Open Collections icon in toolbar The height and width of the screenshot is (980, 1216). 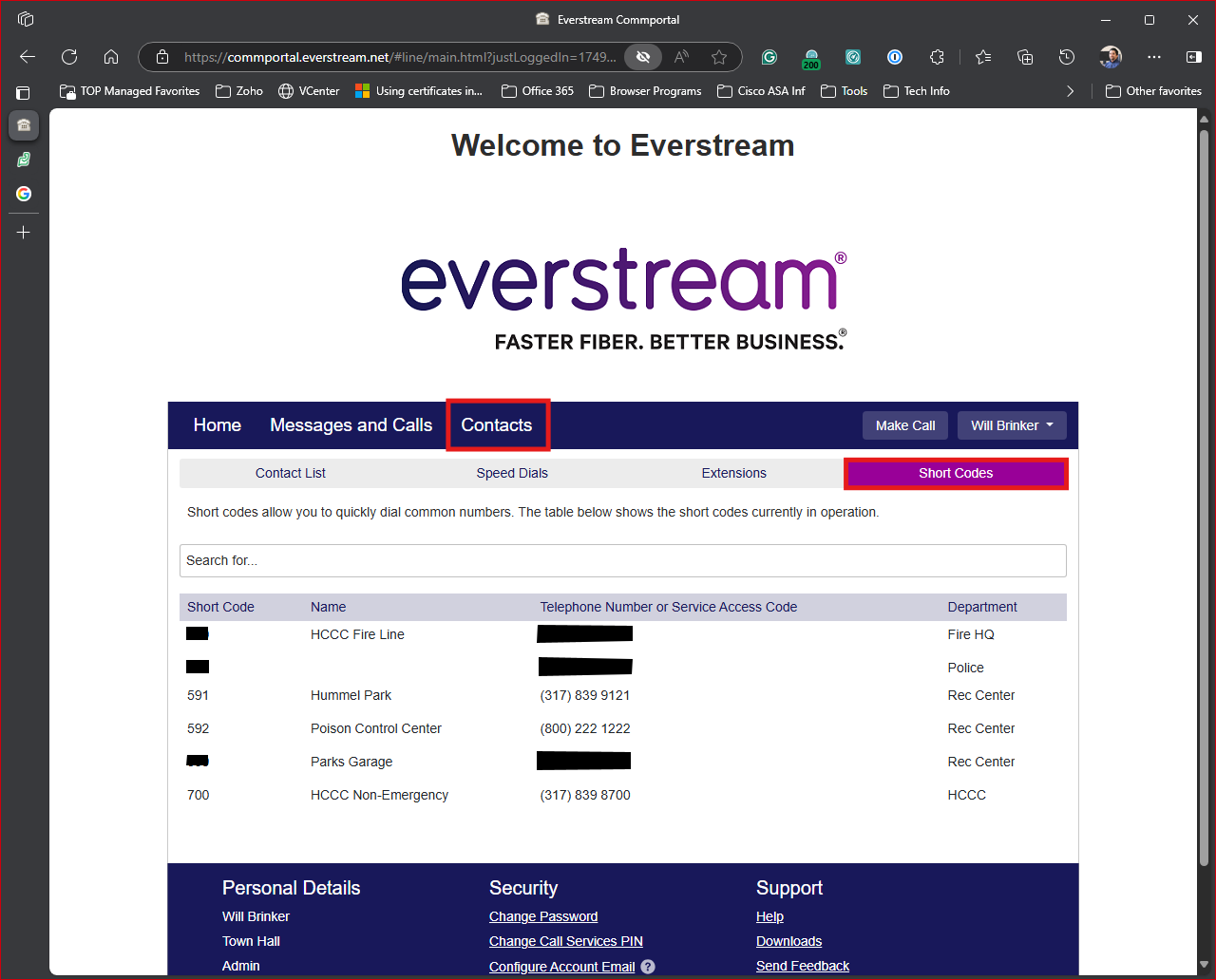pos(1025,57)
